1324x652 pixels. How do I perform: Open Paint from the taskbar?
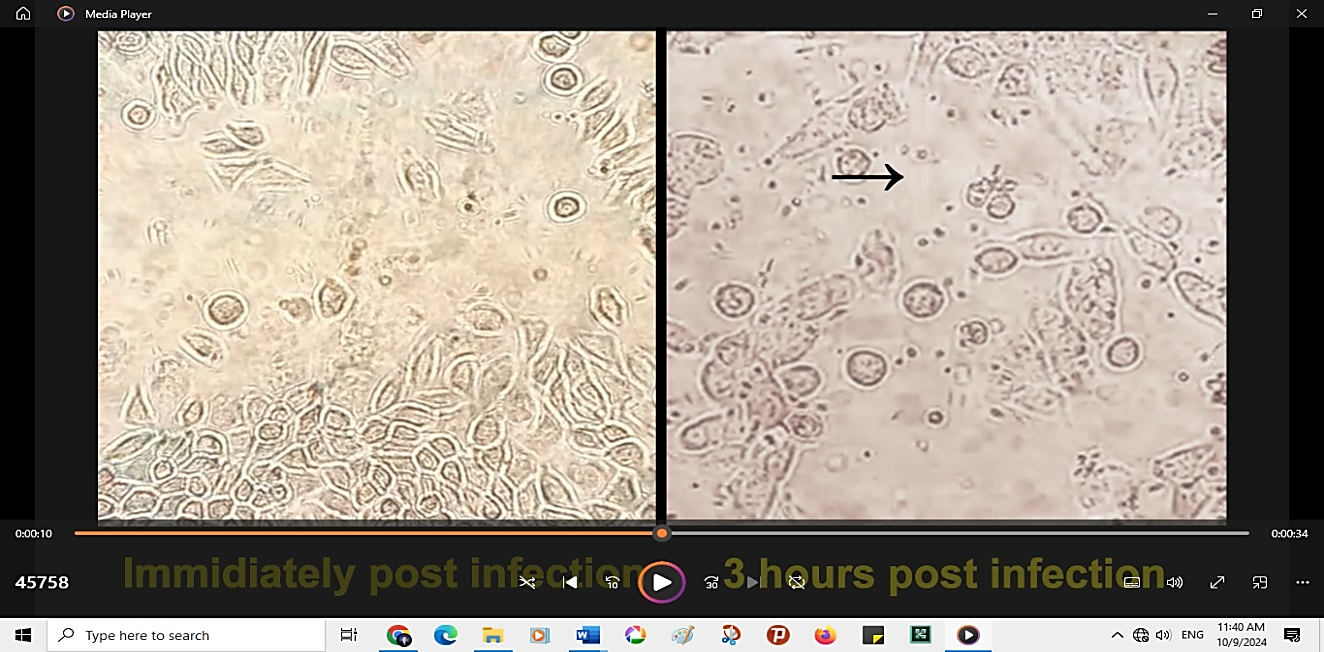point(682,635)
